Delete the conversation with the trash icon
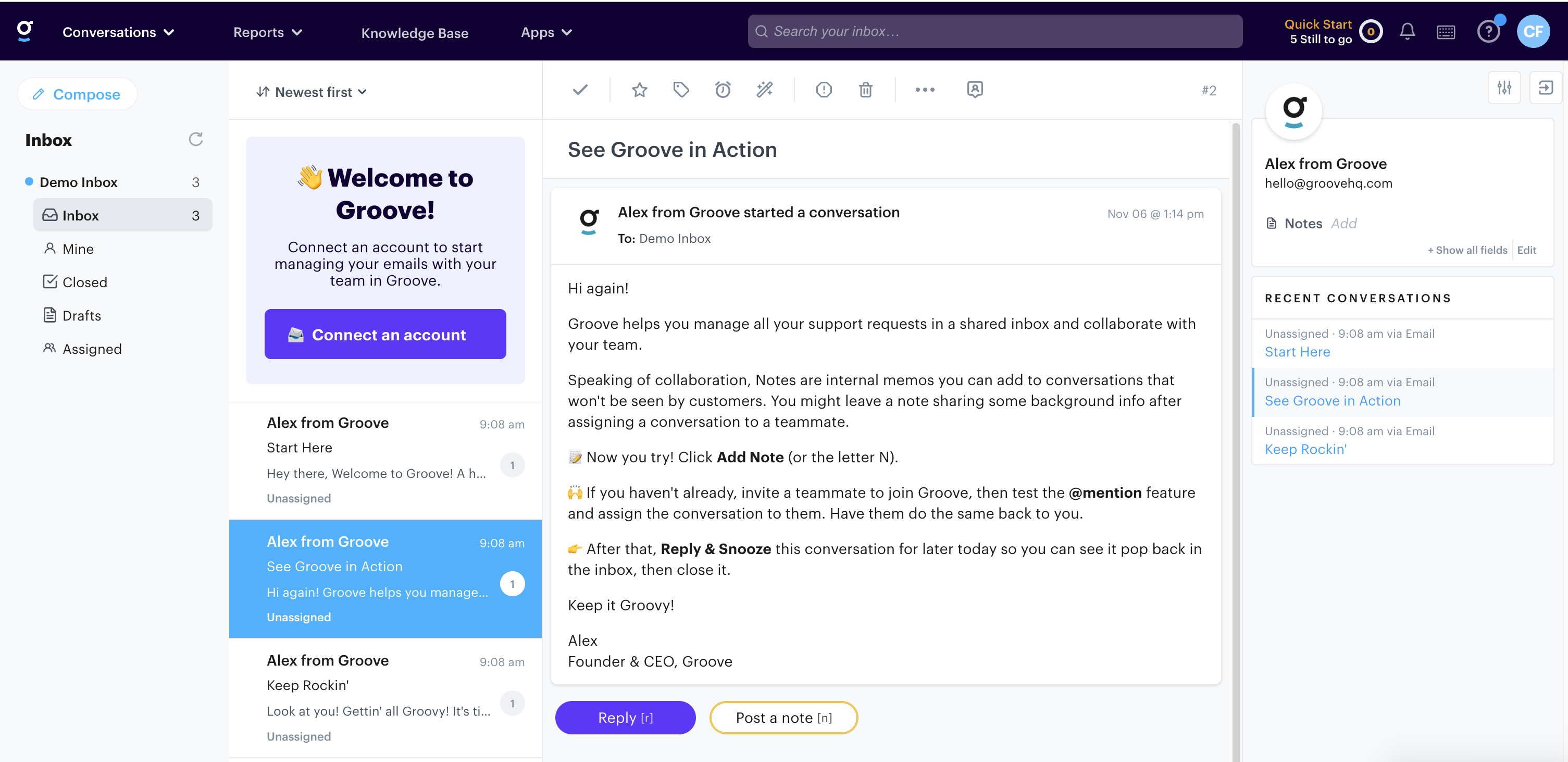Screen dimensions: 1568x762 866,90
